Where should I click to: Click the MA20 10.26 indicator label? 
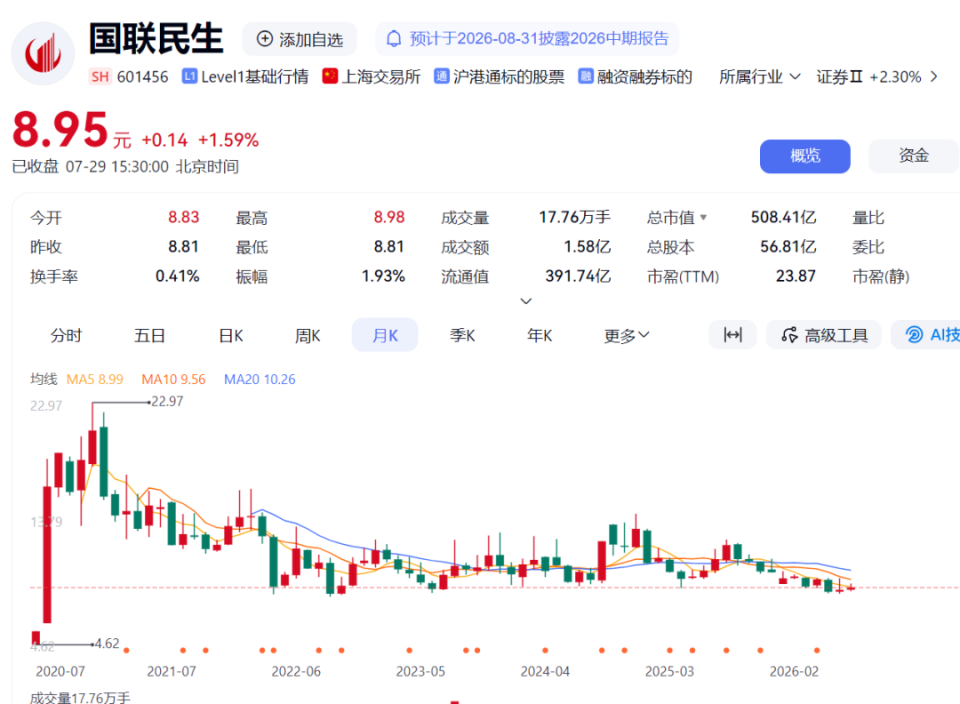click(260, 380)
